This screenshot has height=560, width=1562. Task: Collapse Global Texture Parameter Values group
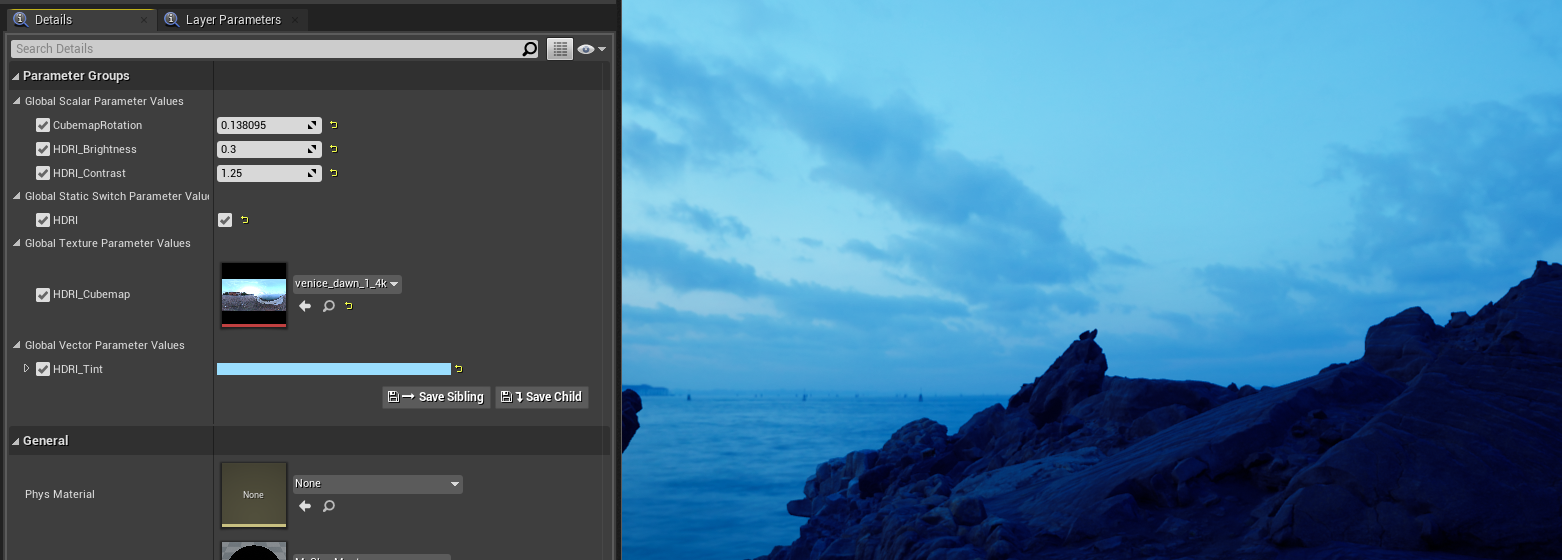click(16, 243)
